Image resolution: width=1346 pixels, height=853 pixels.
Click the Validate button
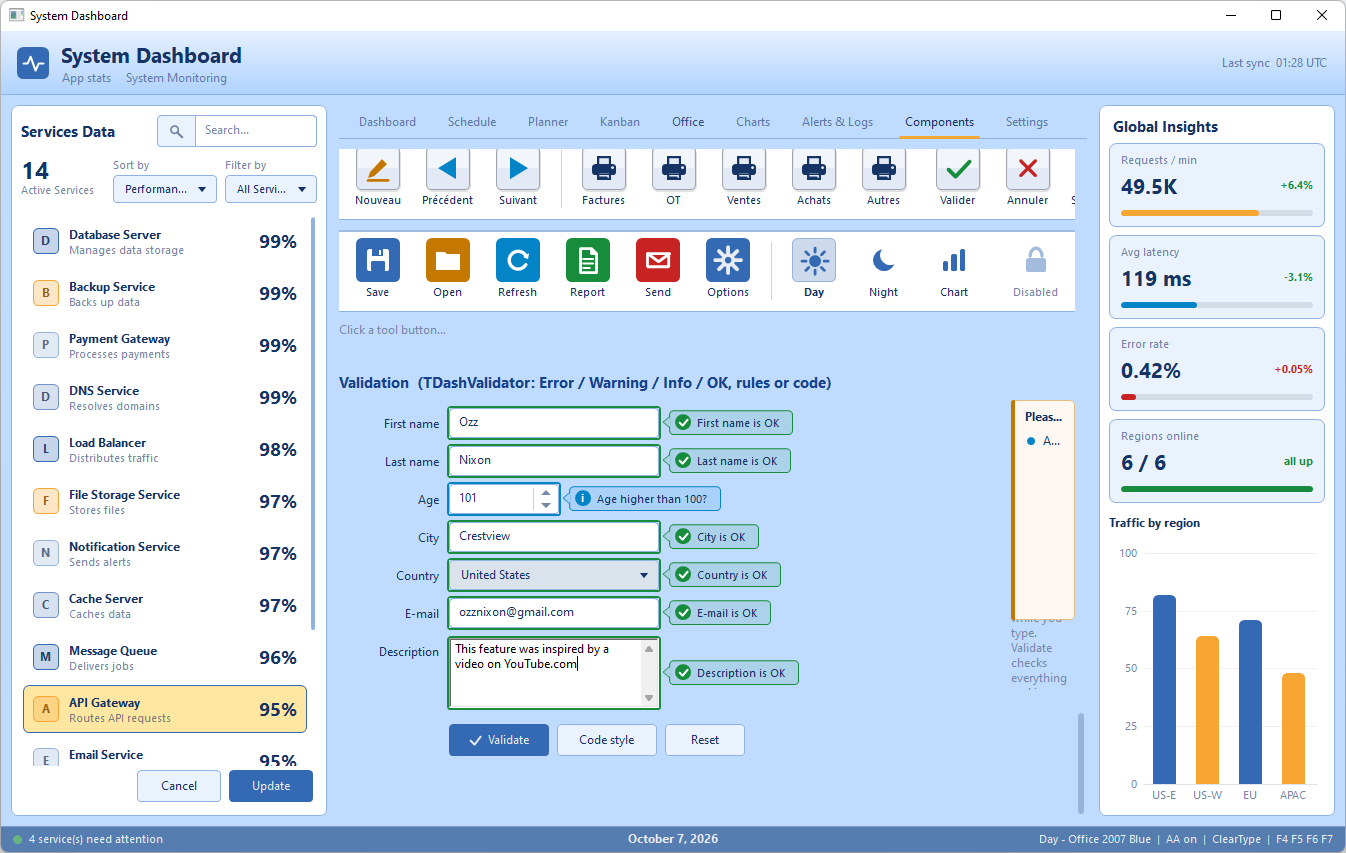(499, 740)
